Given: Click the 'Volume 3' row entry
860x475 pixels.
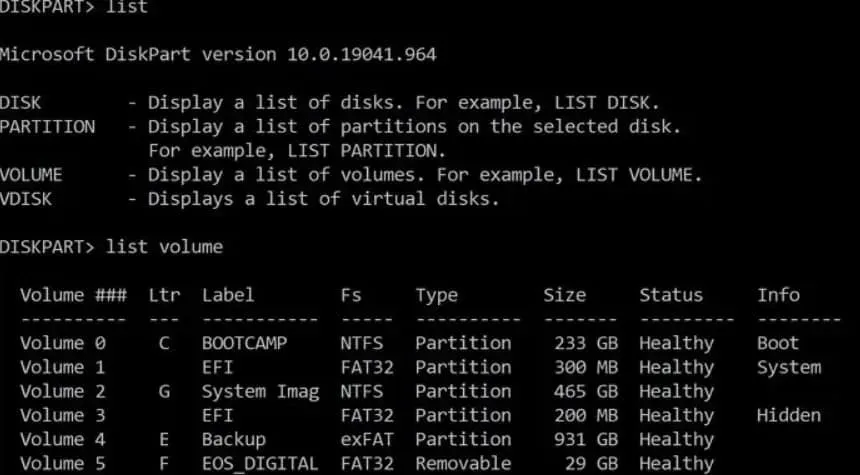Looking at the screenshot, I should click(62, 415).
